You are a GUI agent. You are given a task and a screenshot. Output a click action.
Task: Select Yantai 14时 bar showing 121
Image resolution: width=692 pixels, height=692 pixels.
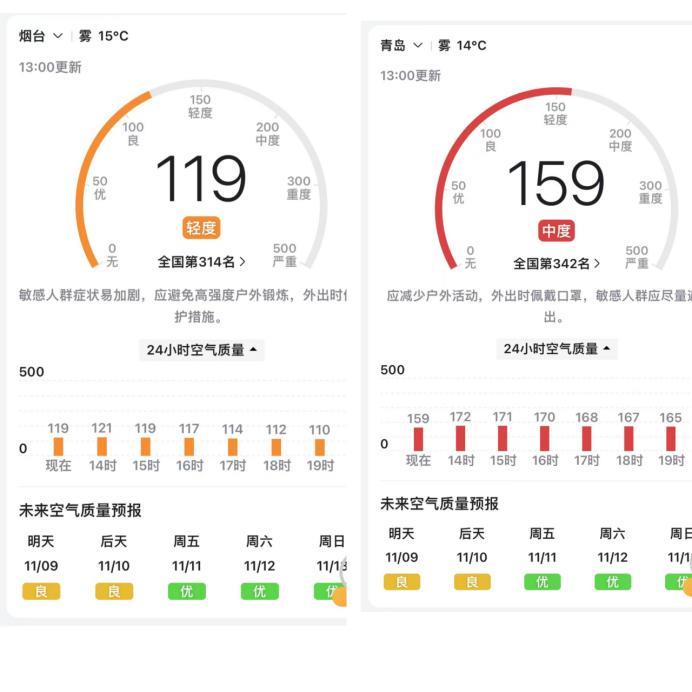[102, 446]
